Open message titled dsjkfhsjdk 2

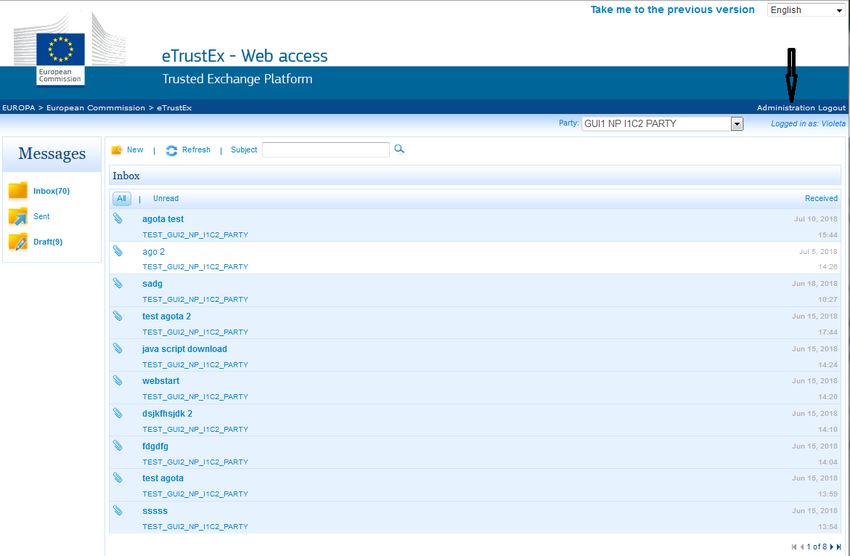pos(167,413)
